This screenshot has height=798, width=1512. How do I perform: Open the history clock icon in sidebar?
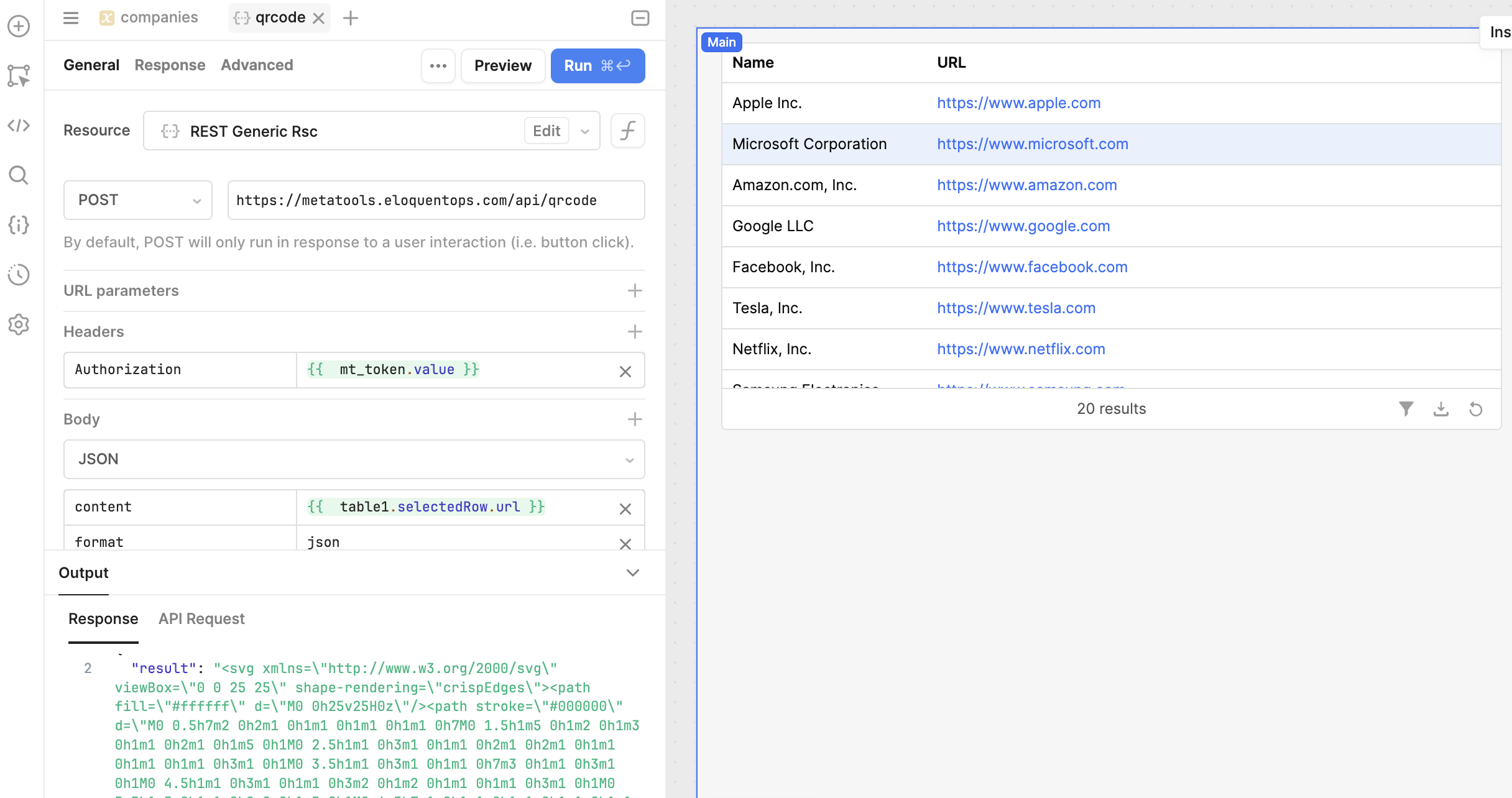tap(19, 275)
